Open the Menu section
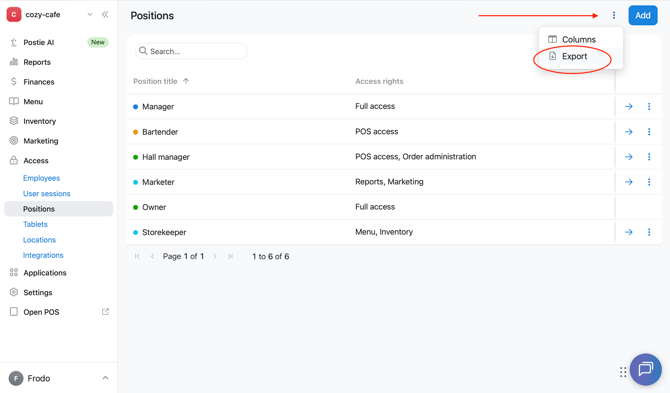Image resolution: width=670 pixels, height=393 pixels. click(x=33, y=101)
